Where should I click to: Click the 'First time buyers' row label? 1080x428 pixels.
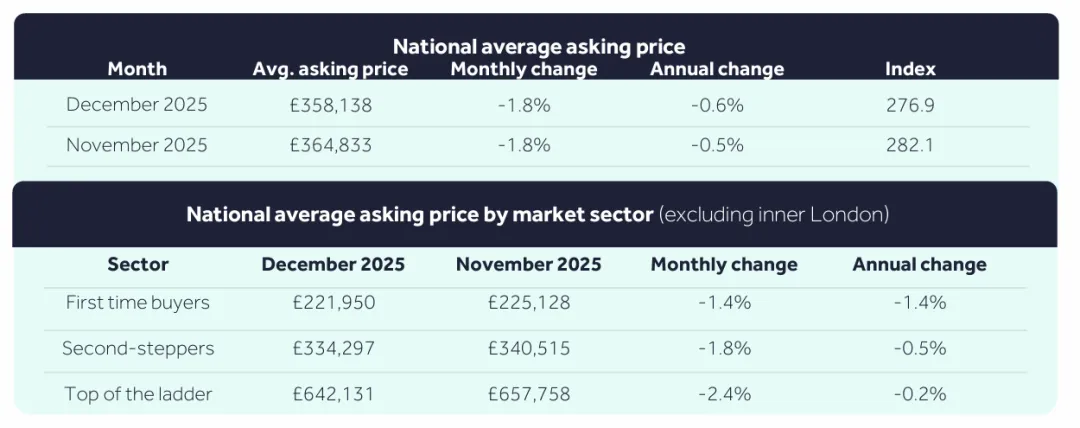[x=138, y=302]
